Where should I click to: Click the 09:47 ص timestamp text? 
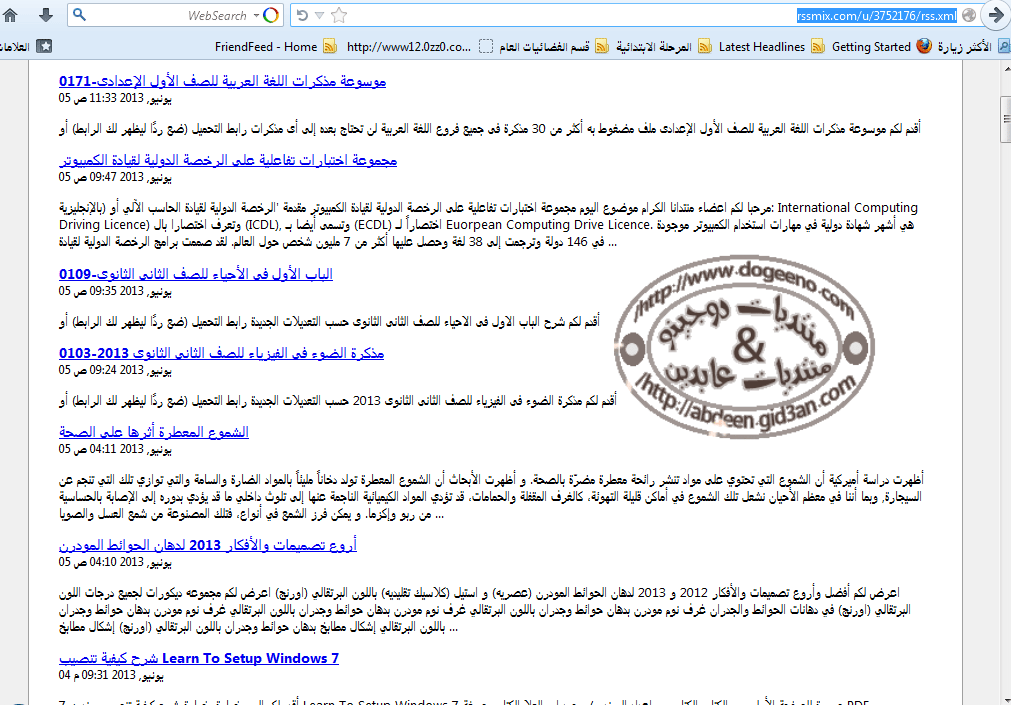coord(115,177)
